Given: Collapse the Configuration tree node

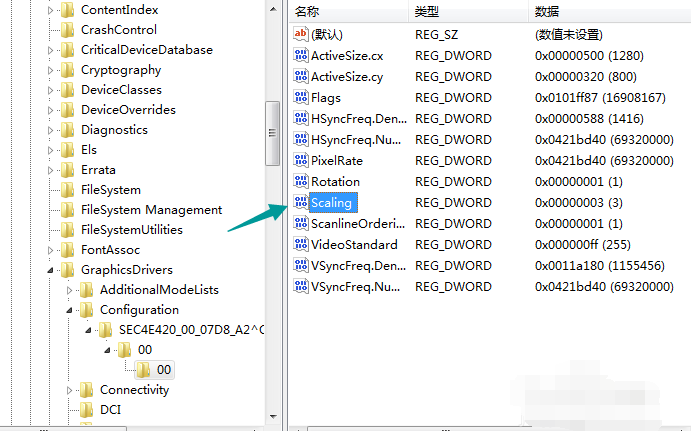Looking at the screenshot, I should point(70,310).
